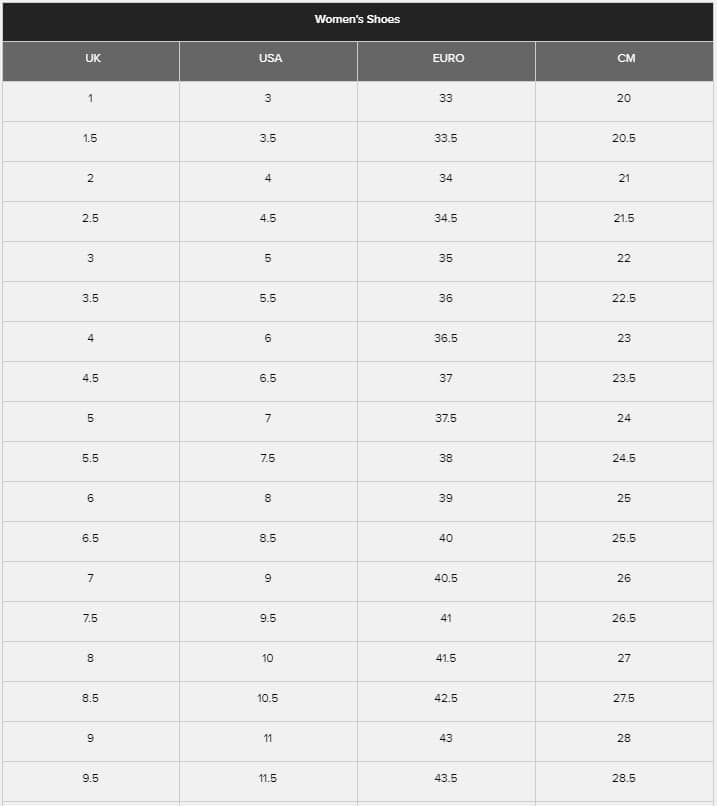Click the Women's Shoes table title
The height and width of the screenshot is (806, 717).
pyautogui.click(x=357, y=19)
